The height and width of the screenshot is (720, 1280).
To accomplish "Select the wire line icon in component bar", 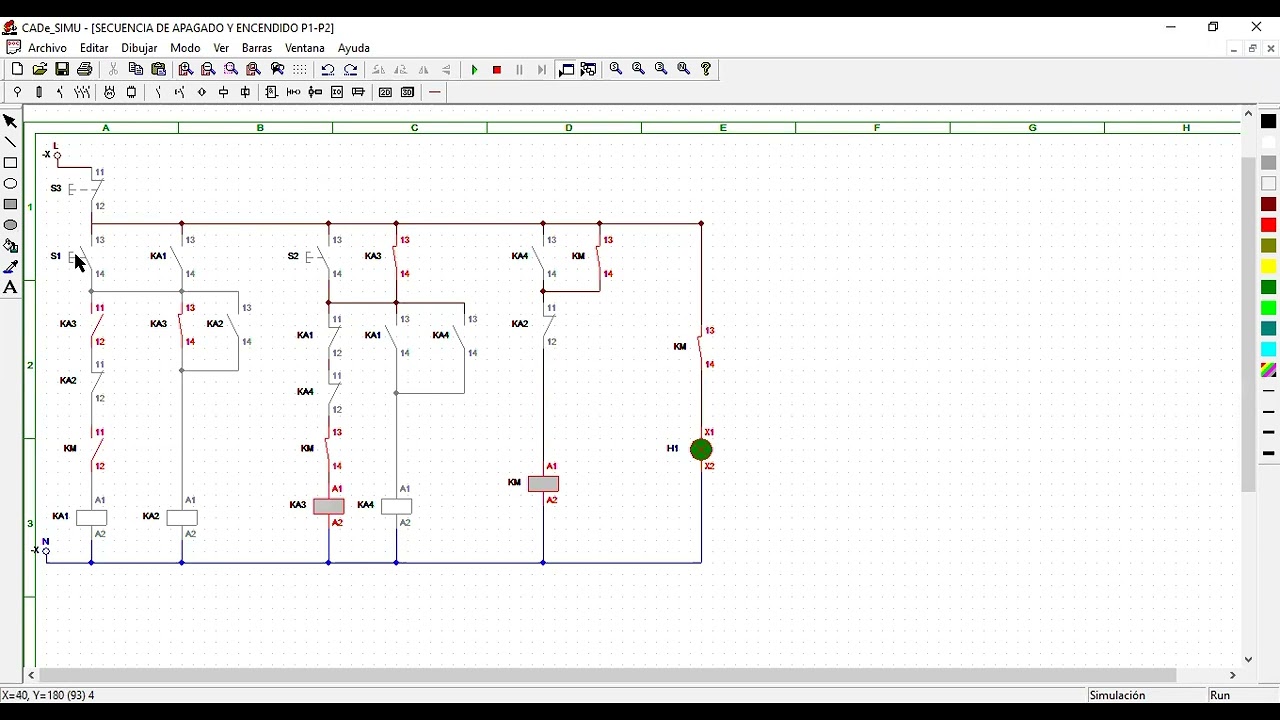I will coord(435,92).
